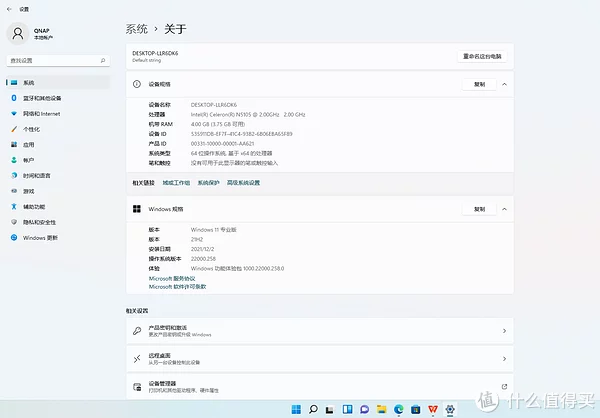600x418 pixels.
Task: Open 网络和 Internet settings
Action: (x=58, y=114)
